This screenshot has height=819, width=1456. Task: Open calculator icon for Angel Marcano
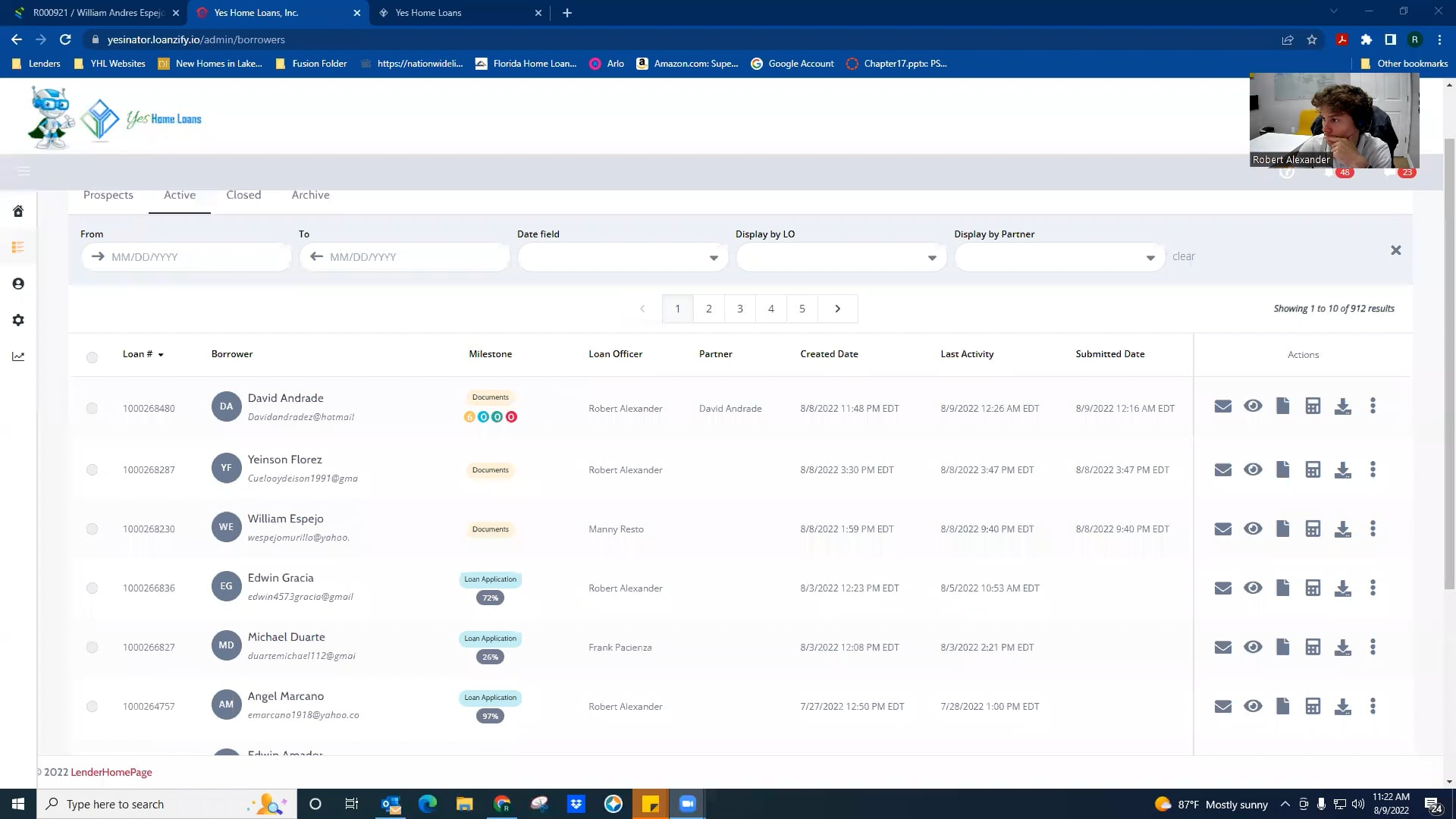(1313, 706)
